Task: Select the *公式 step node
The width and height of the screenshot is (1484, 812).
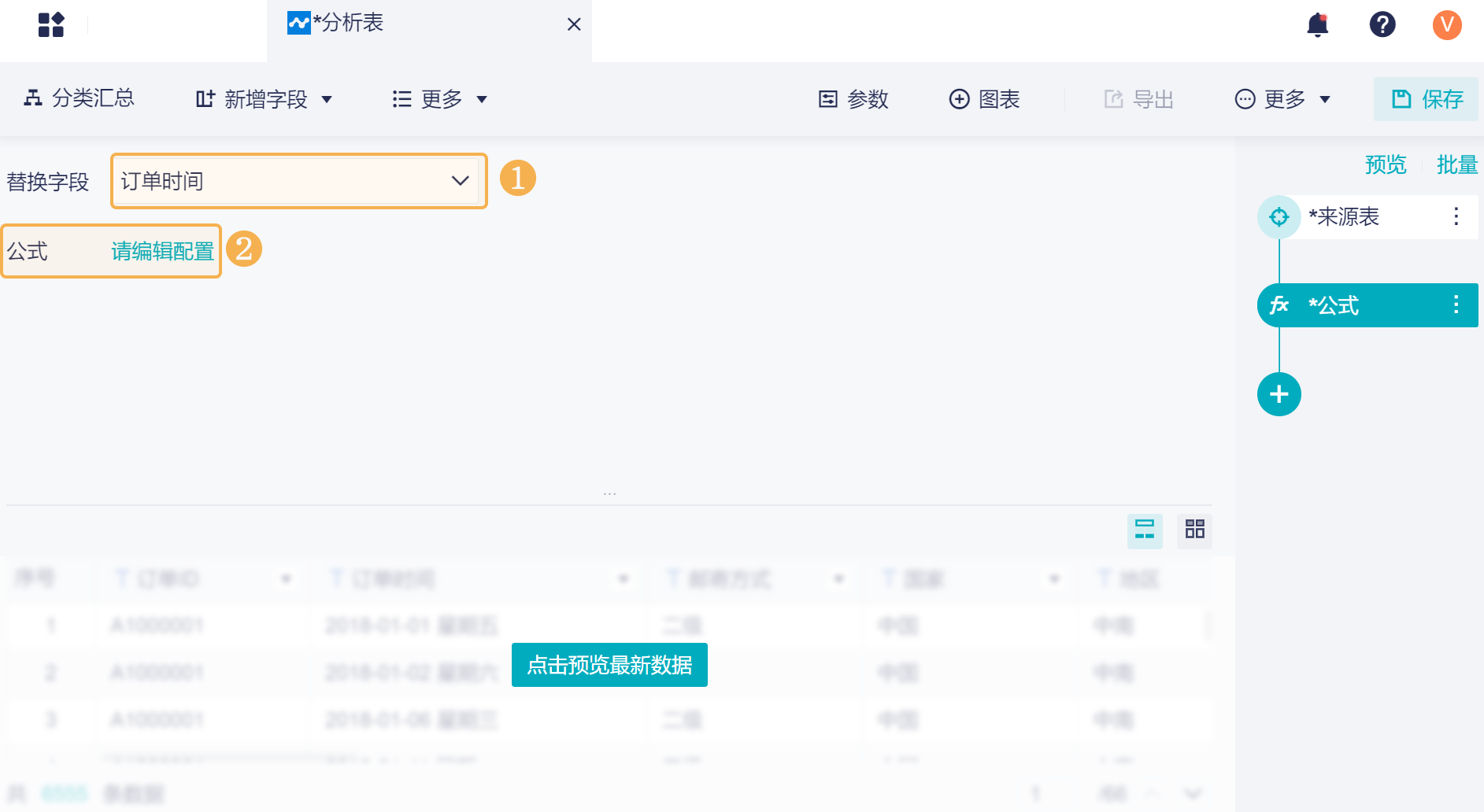Action: pyautogui.click(x=1367, y=305)
